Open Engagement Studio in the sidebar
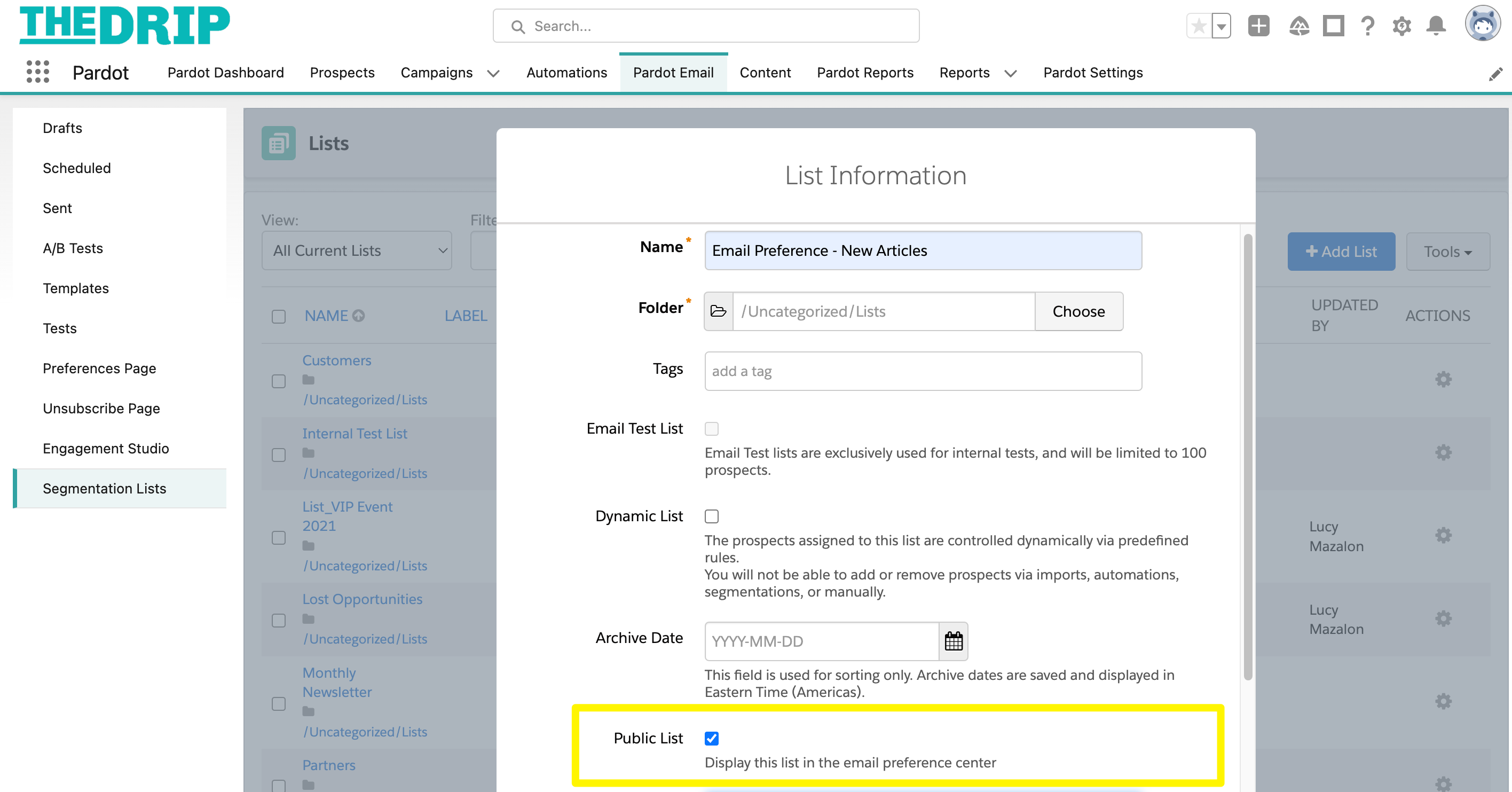This screenshot has height=792, width=1512. pos(106,449)
